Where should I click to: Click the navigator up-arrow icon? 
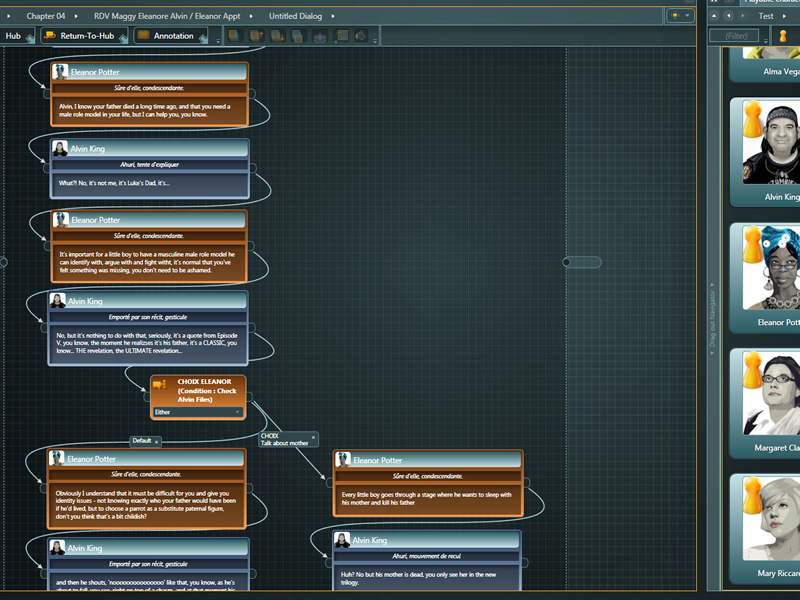[714, 16]
